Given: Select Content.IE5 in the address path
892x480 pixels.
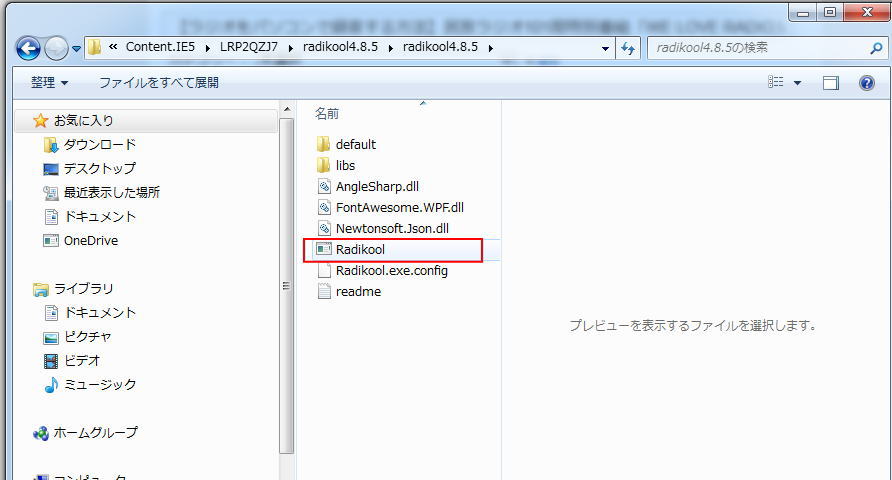Looking at the screenshot, I should pos(160,47).
